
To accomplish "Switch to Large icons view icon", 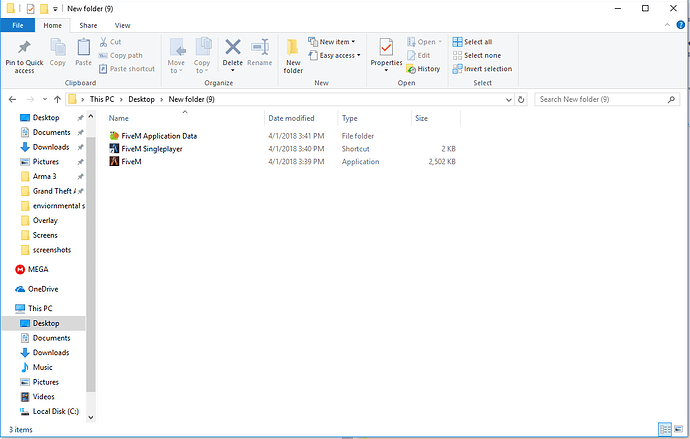I will point(678,429).
